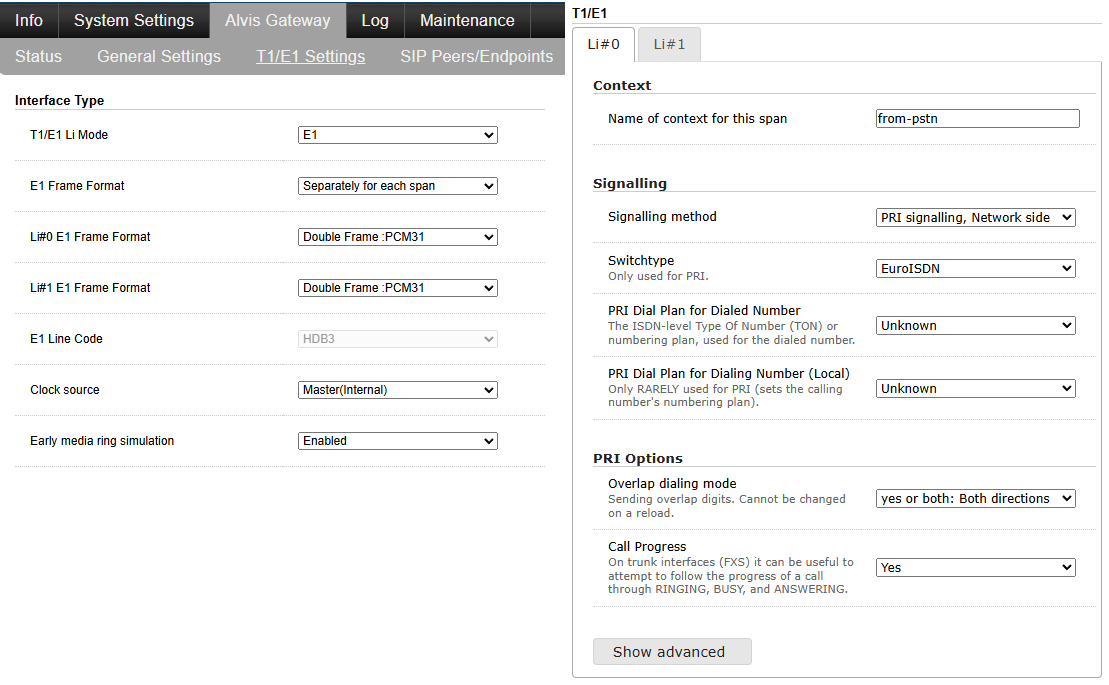The height and width of the screenshot is (685, 1109).
Task: Open the Status sub-menu
Action: (x=38, y=56)
